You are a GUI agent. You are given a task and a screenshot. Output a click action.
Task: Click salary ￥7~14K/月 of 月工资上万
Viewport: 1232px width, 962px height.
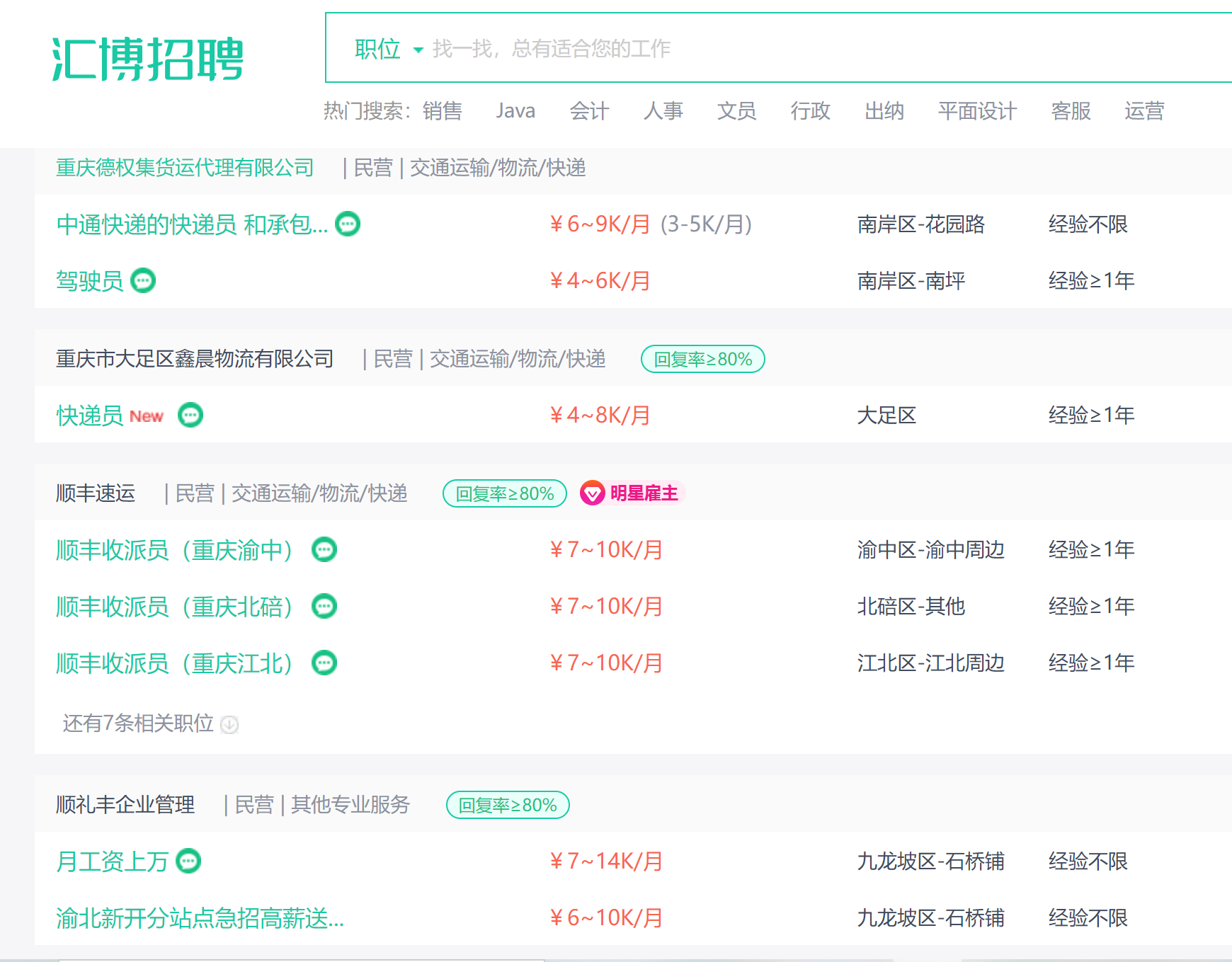tap(605, 861)
